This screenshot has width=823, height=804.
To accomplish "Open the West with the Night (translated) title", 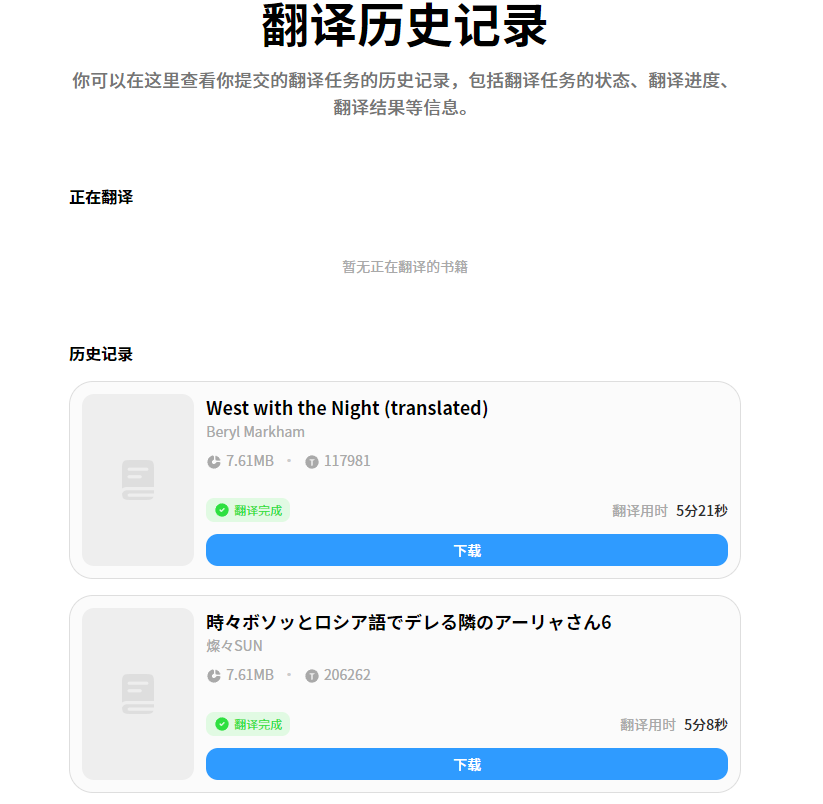I will pos(347,408).
